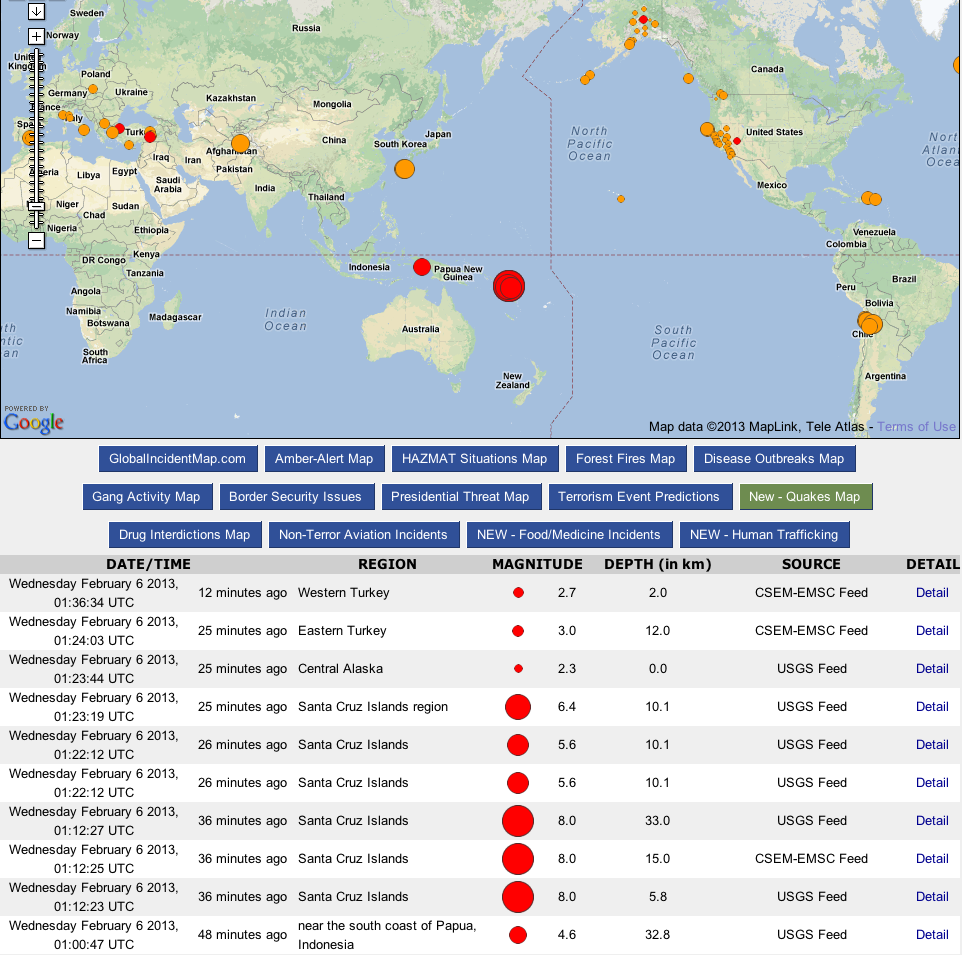Open the Disease Outbreaks Map
Image resolution: width=962 pixels, height=955 pixels.
(x=773, y=459)
